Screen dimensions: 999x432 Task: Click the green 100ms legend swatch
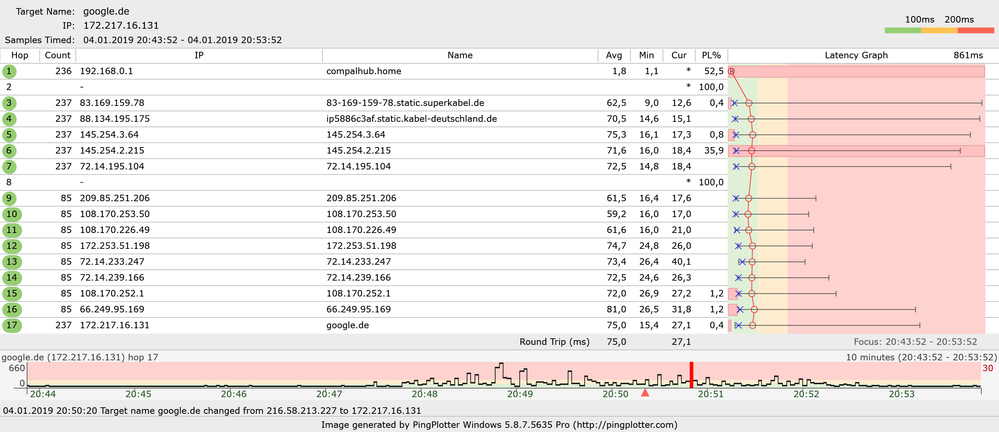tap(902, 31)
